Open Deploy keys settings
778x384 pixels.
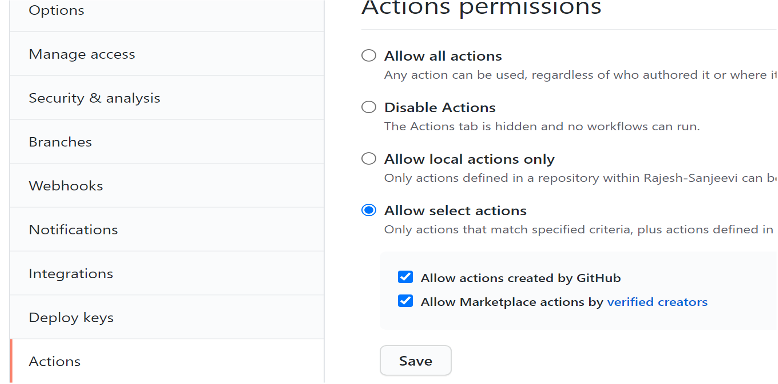tap(167, 318)
